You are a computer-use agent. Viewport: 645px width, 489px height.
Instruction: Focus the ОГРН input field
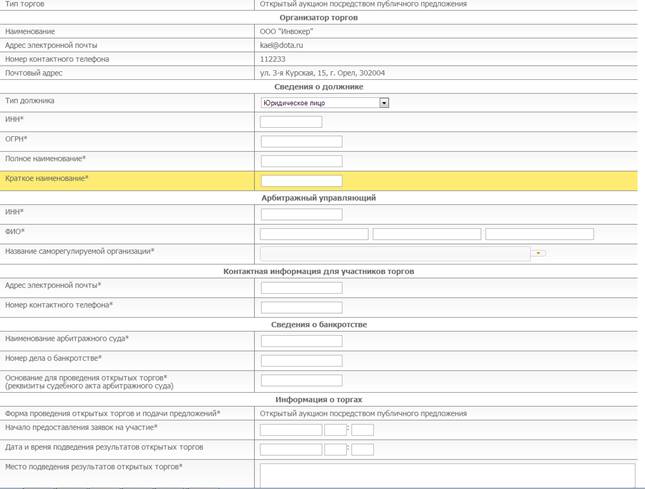click(x=301, y=141)
